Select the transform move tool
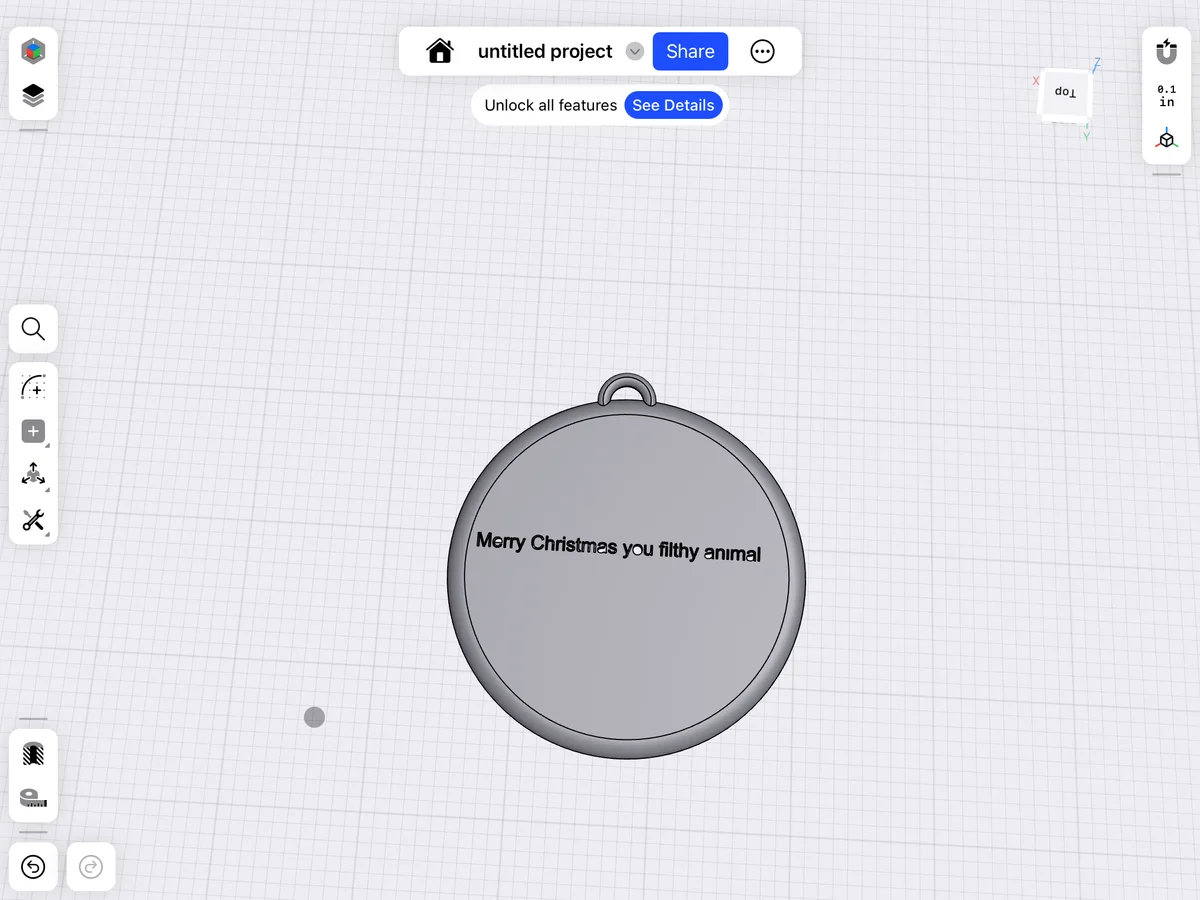1200x900 pixels. click(x=33, y=476)
